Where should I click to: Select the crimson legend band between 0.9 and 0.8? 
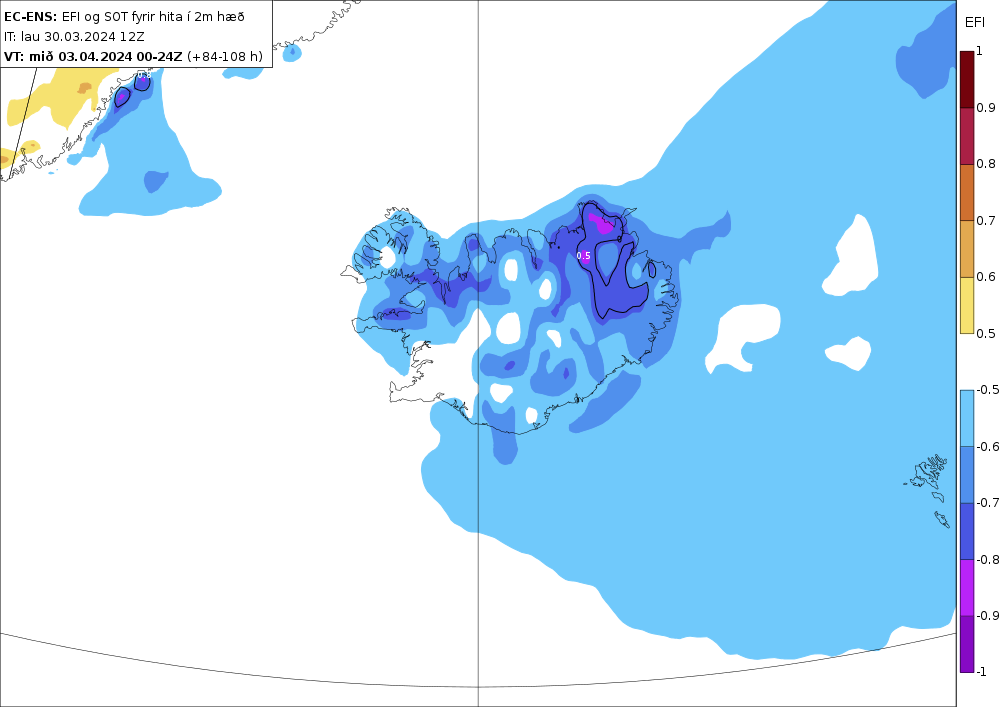click(x=967, y=136)
